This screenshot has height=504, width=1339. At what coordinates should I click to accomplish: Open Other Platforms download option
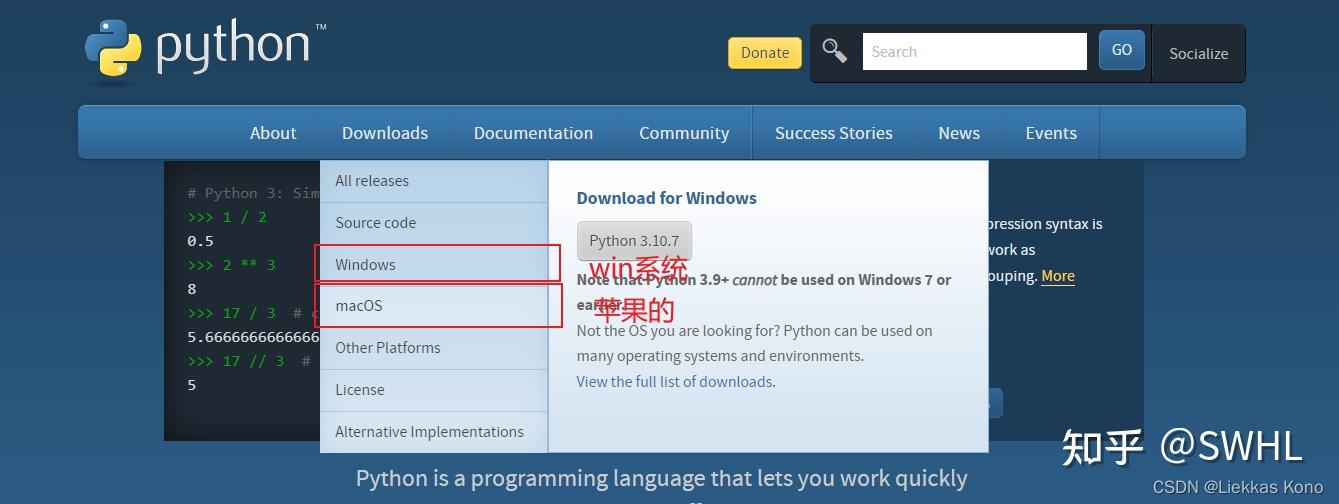pyautogui.click(x=387, y=348)
